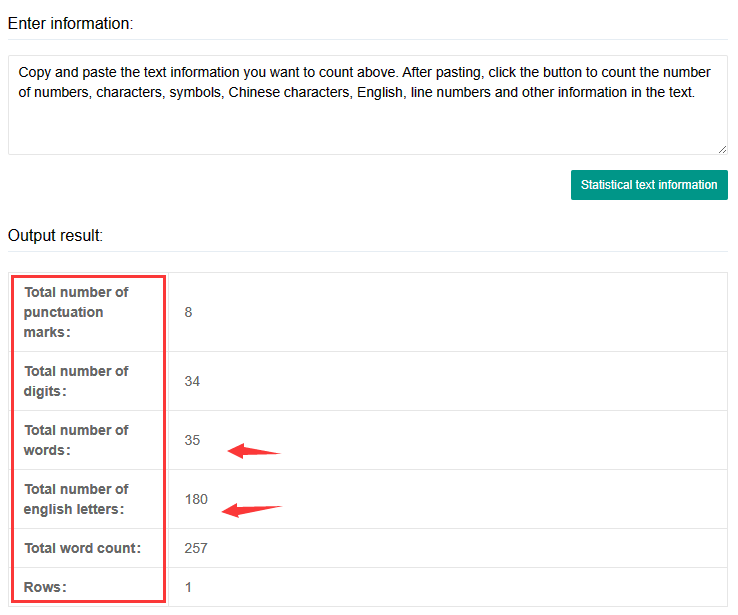Click the digits count value 34
738x615 pixels.
tap(192, 381)
